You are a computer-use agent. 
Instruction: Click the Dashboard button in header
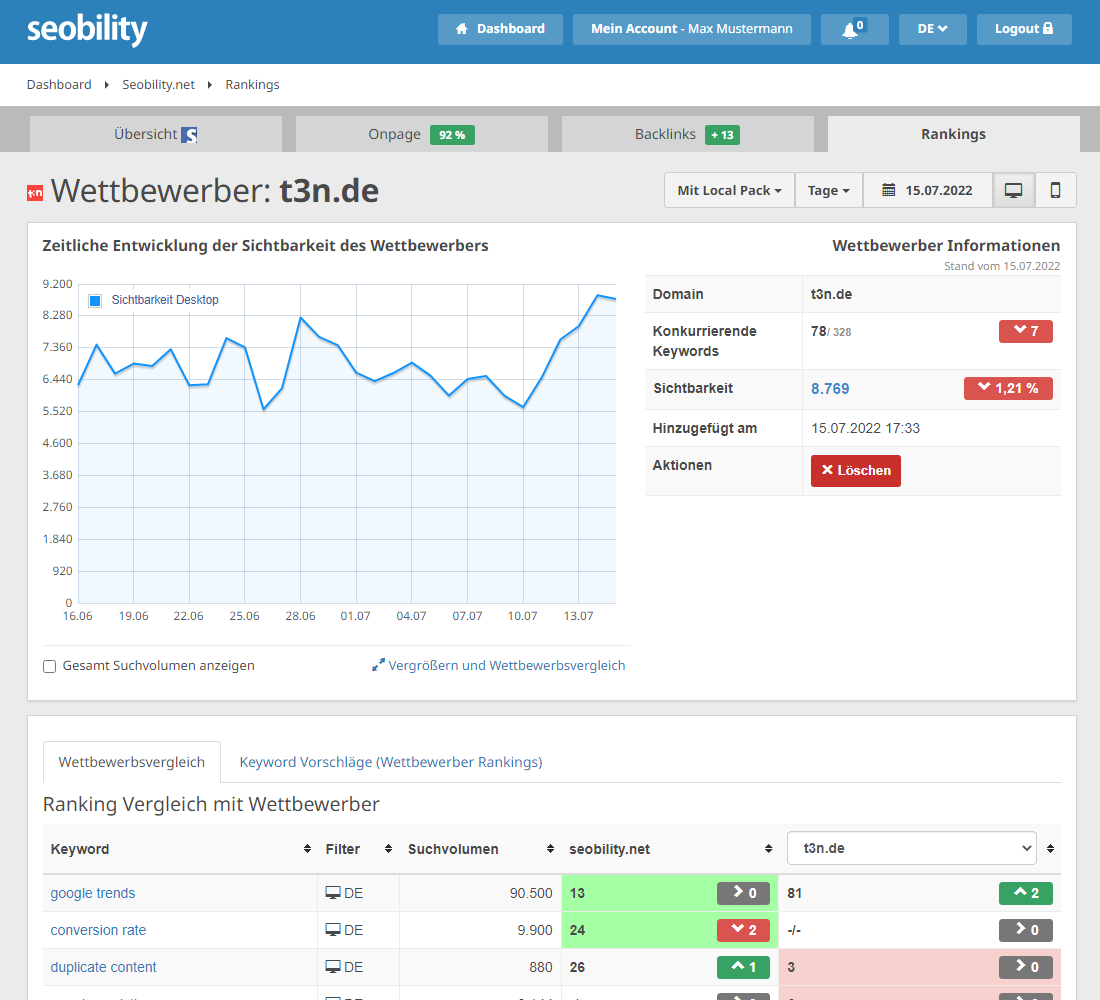tap(500, 29)
